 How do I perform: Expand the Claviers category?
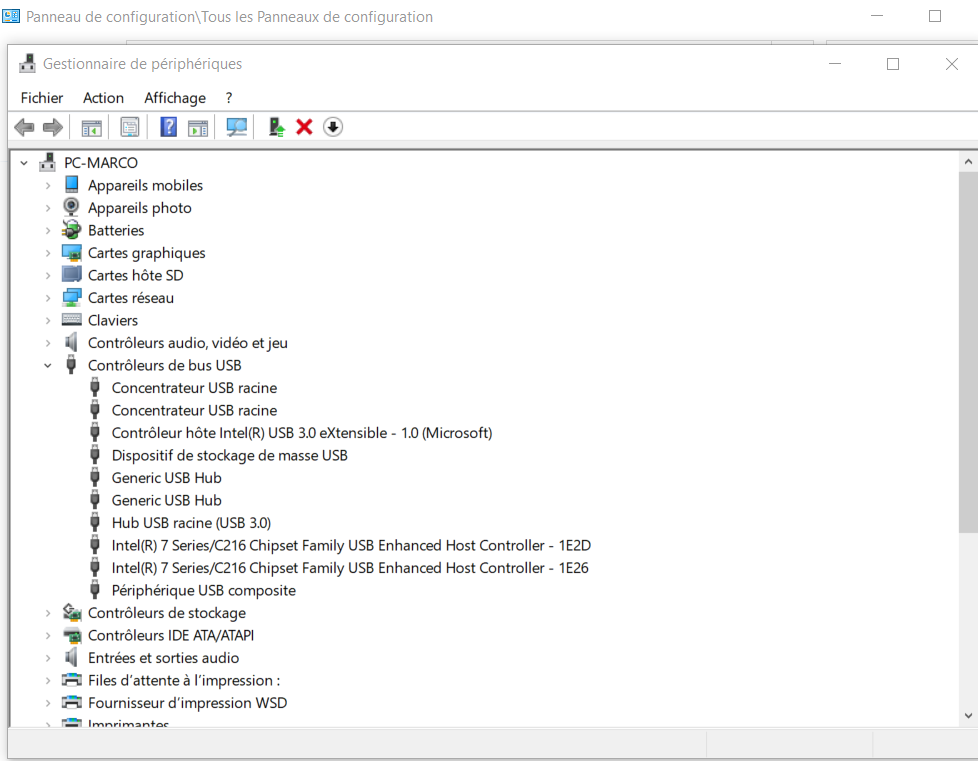pos(48,320)
